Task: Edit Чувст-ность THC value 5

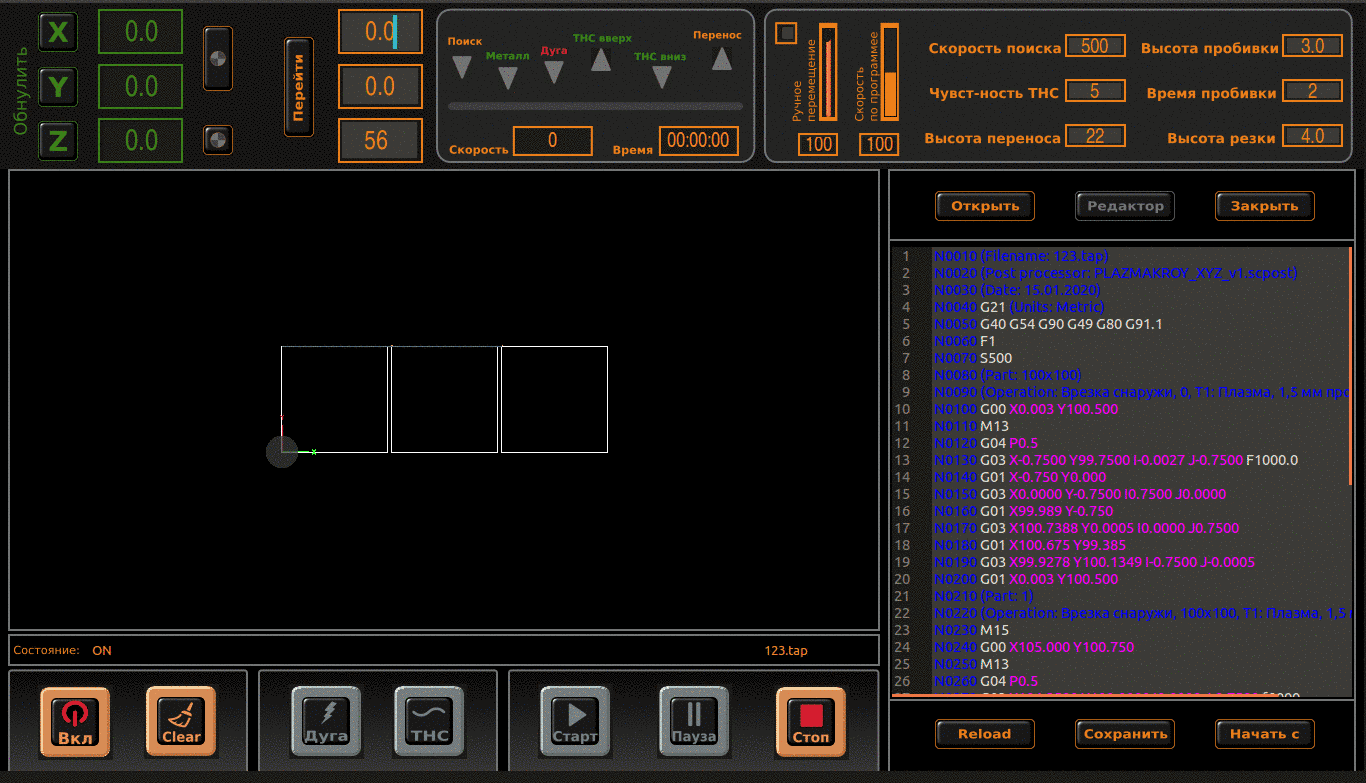Action: tap(1095, 91)
